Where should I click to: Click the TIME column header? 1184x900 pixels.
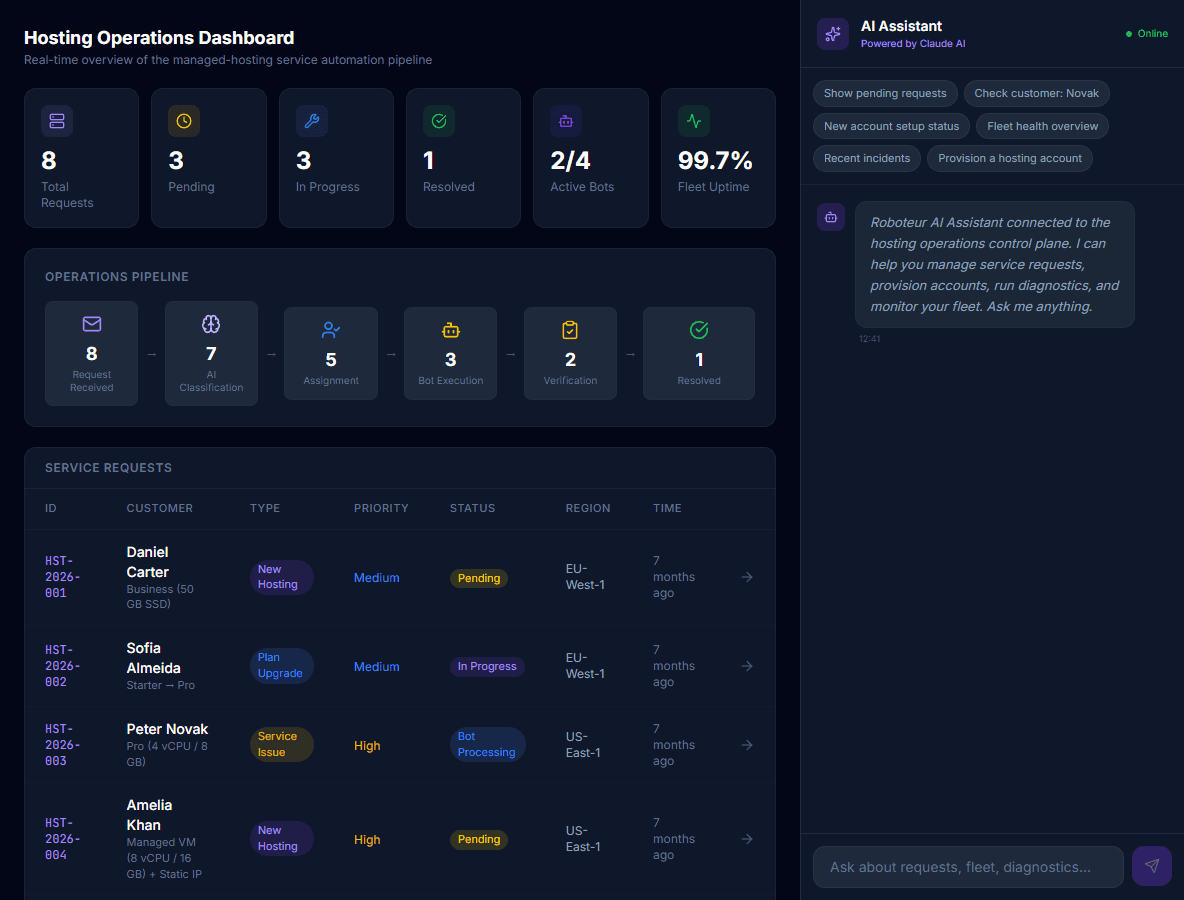click(x=668, y=508)
